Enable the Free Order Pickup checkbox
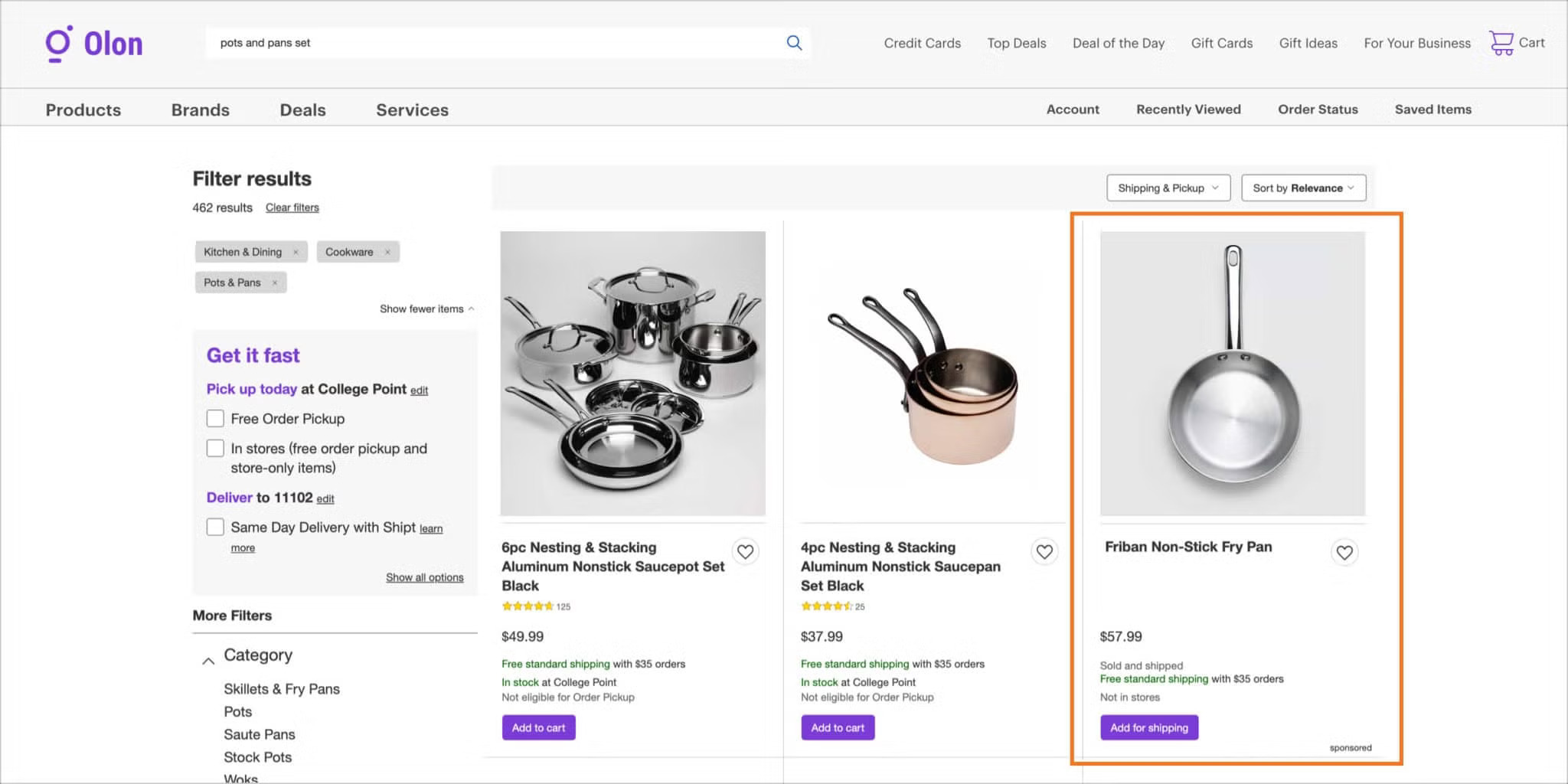This screenshot has height=784, width=1568. coord(216,419)
